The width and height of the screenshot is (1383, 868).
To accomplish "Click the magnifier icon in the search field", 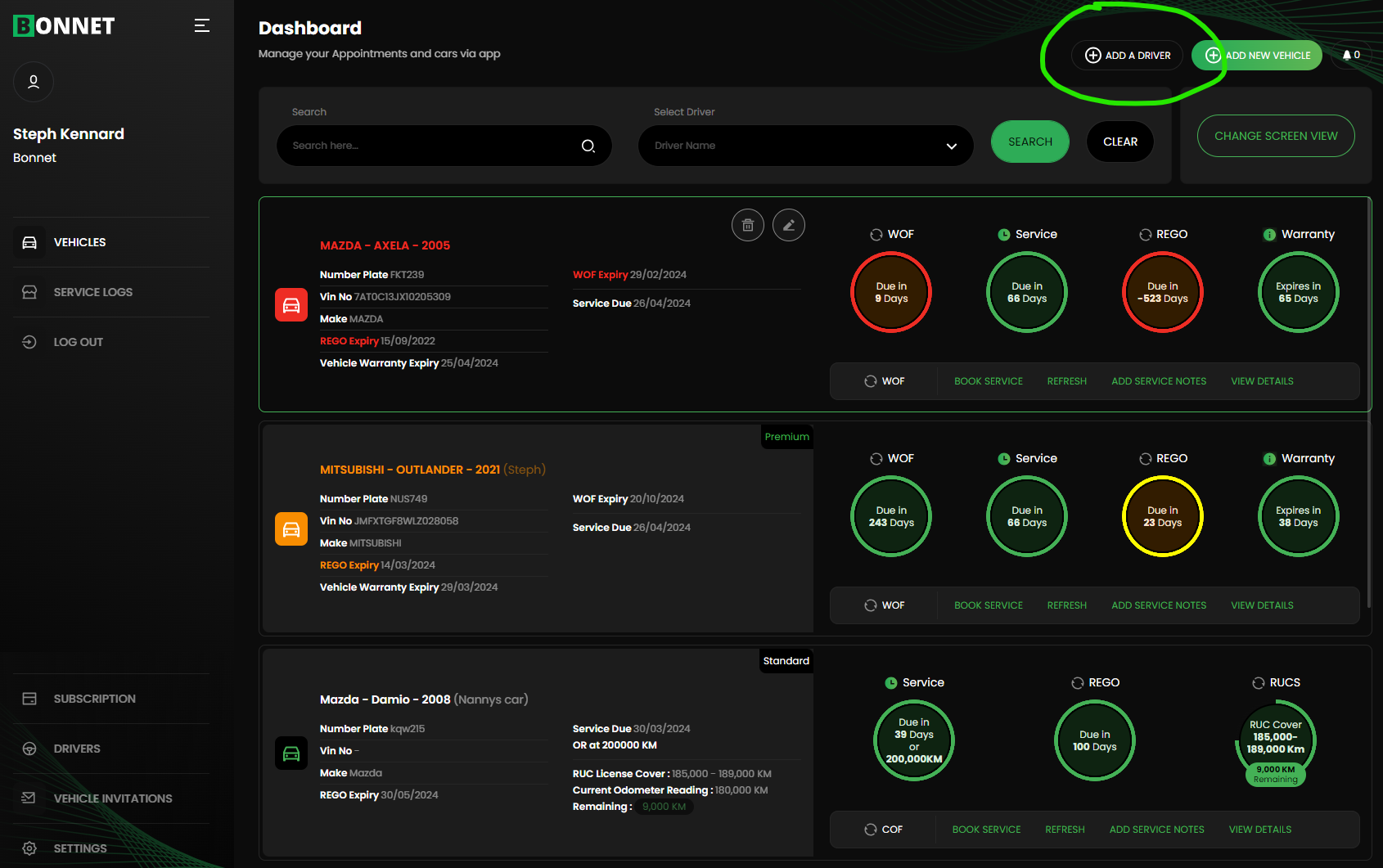I will [x=588, y=146].
